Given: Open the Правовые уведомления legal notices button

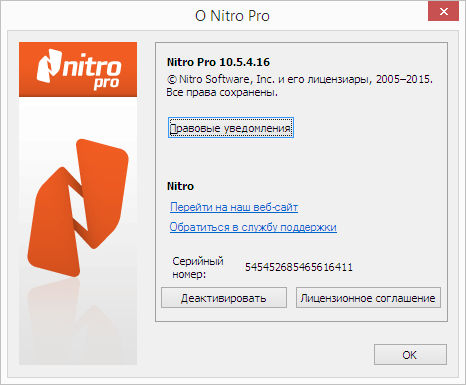Looking at the screenshot, I should pos(231,128).
